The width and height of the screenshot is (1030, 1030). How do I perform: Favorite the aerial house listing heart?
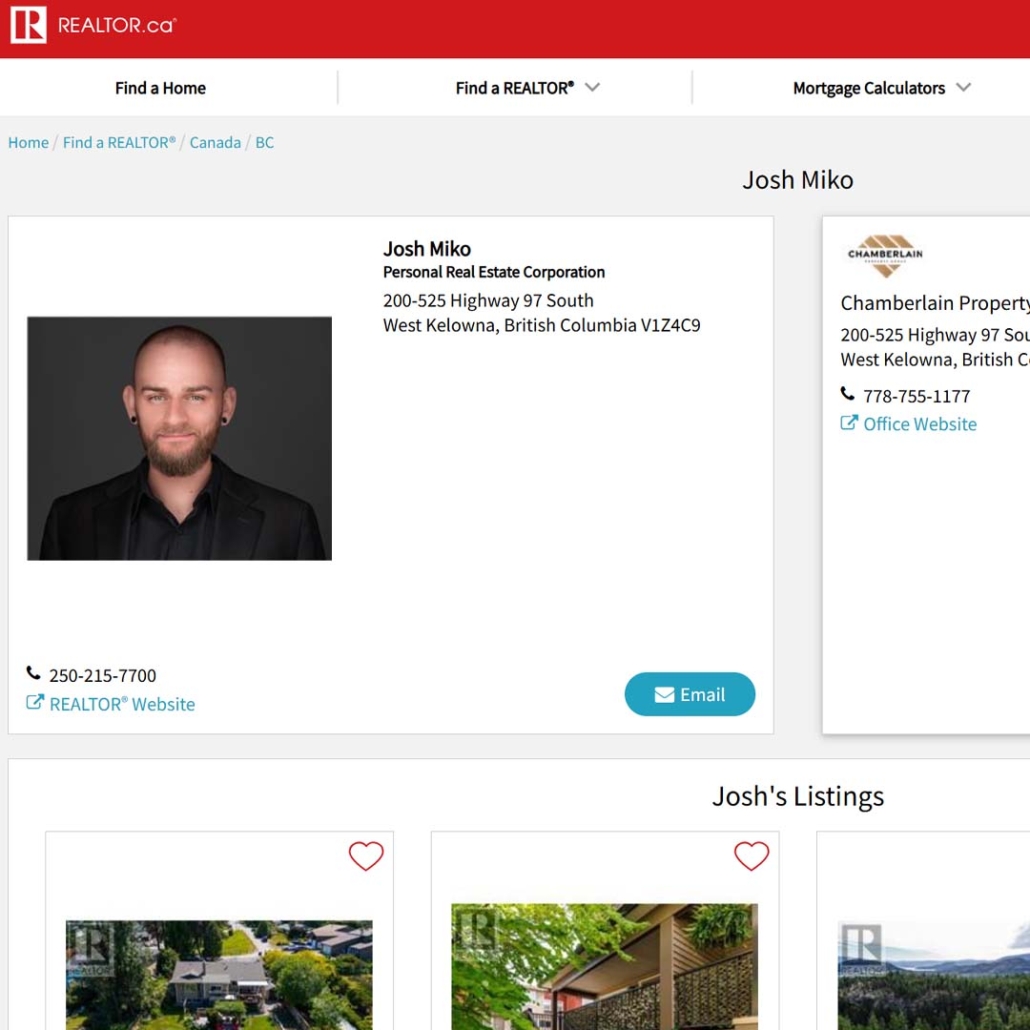366,856
